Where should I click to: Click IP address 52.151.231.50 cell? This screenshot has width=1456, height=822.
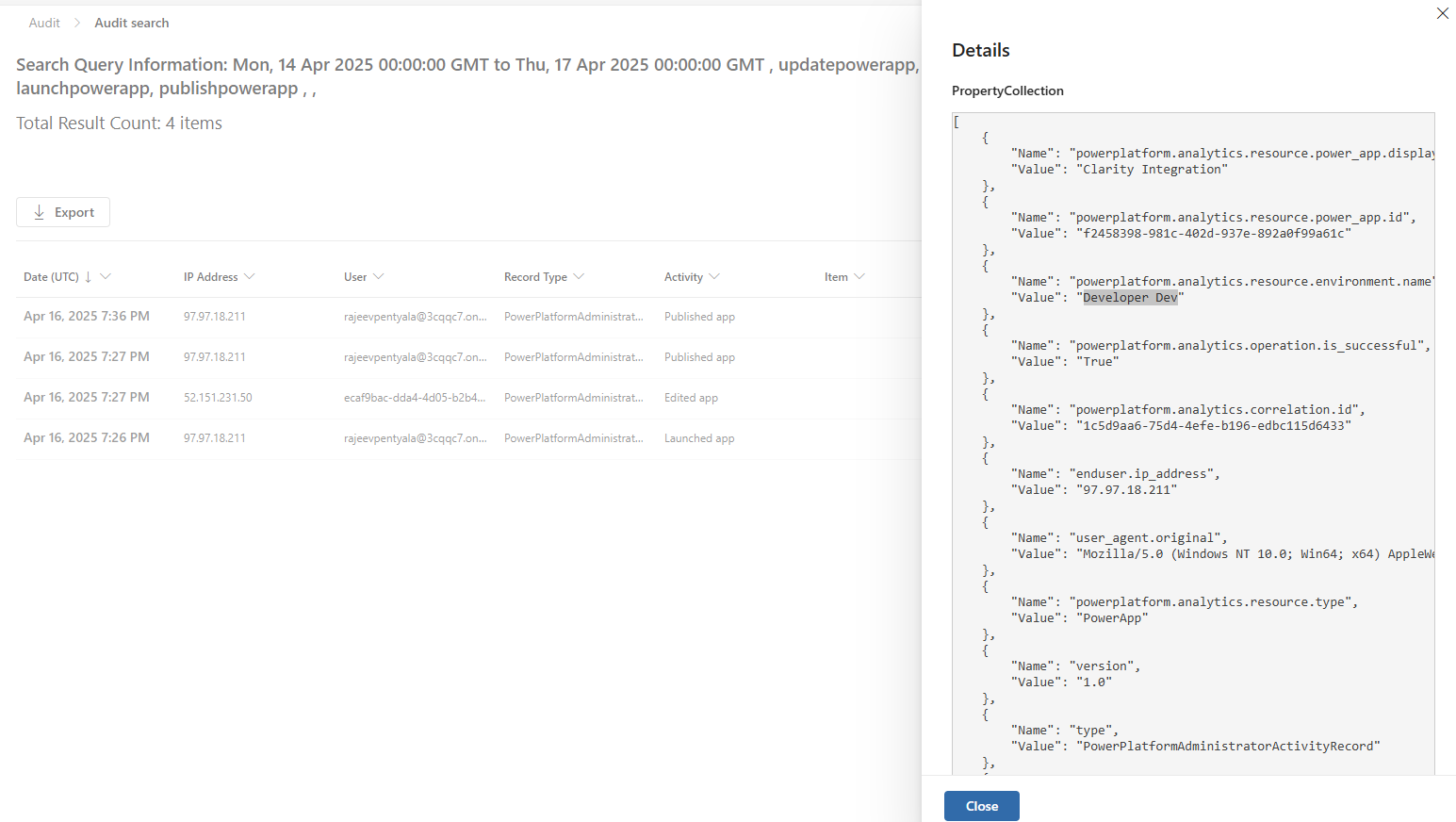click(218, 398)
